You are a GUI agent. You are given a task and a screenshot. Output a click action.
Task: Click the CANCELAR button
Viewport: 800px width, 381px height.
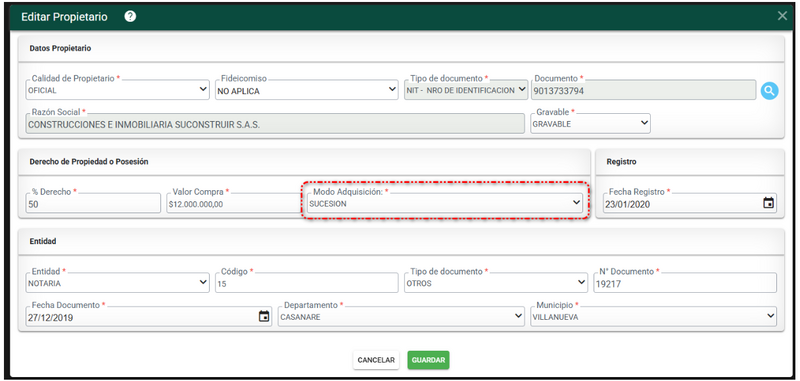tap(376, 360)
